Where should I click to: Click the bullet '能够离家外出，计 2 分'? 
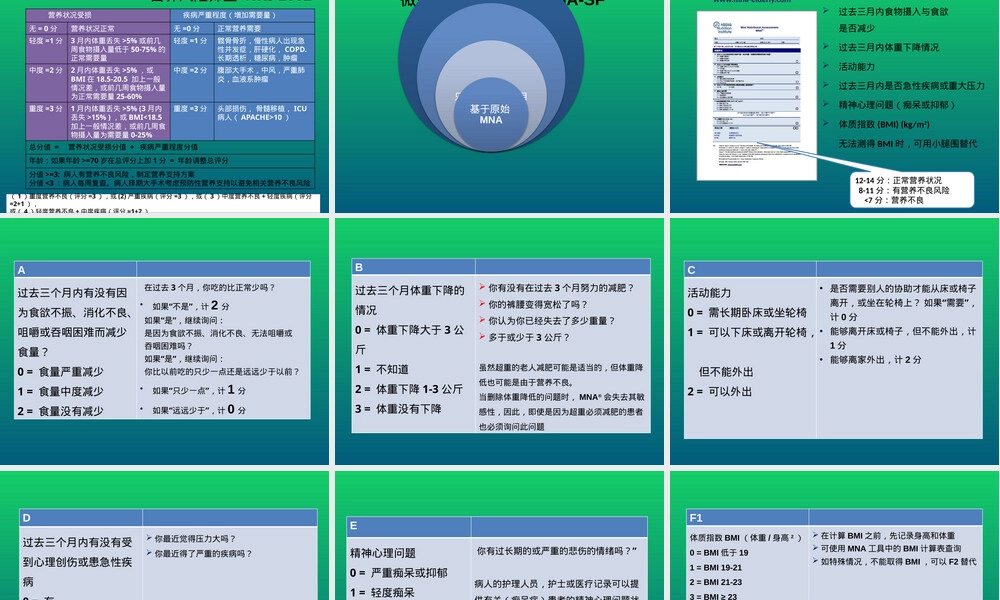tap(875, 360)
